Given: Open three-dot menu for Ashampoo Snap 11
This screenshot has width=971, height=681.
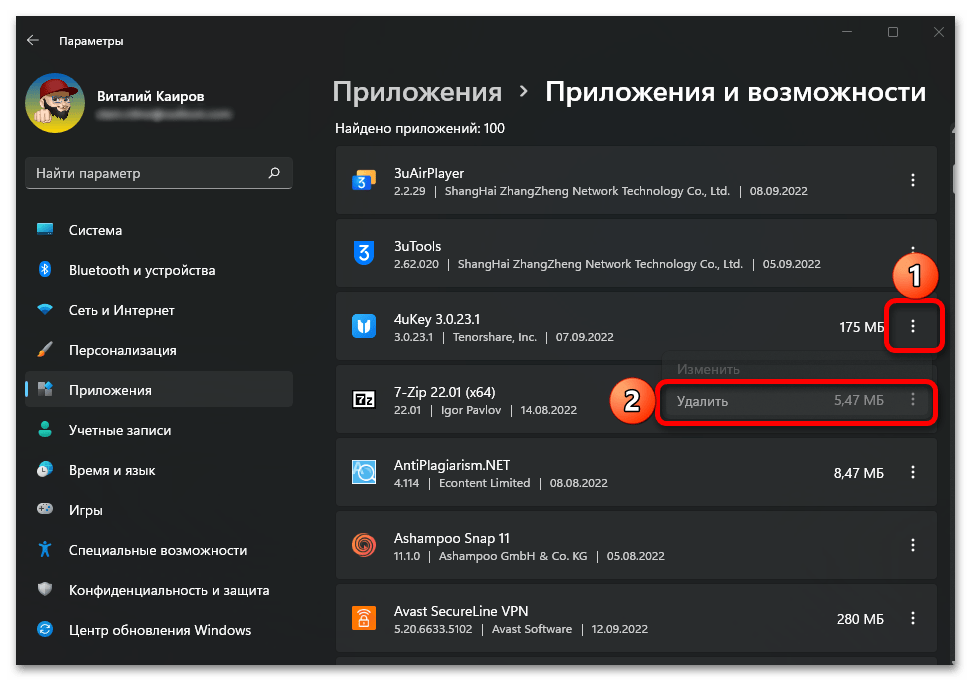Looking at the screenshot, I should tap(912, 545).
